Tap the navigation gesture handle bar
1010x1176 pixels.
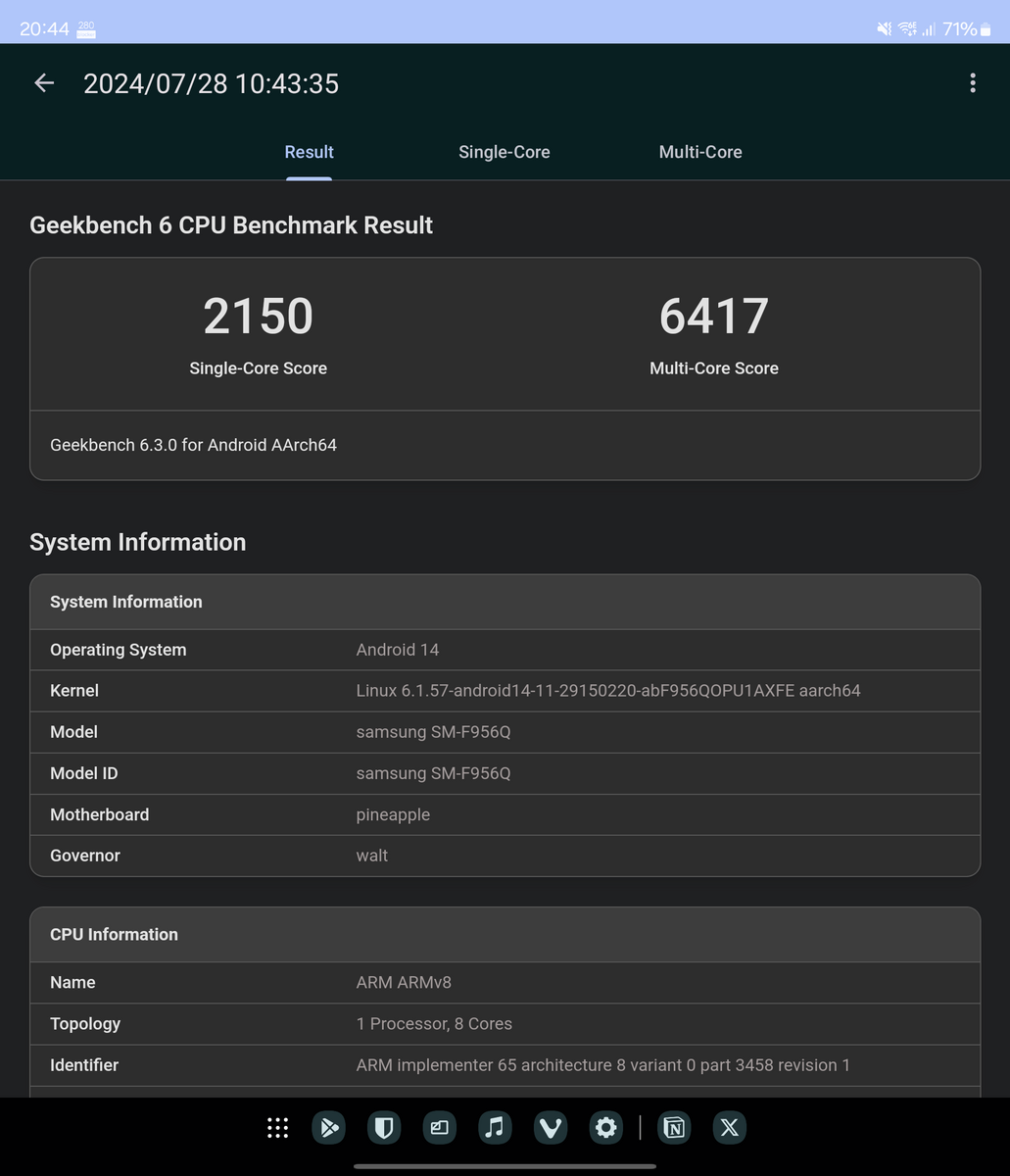coord(505,1166)
